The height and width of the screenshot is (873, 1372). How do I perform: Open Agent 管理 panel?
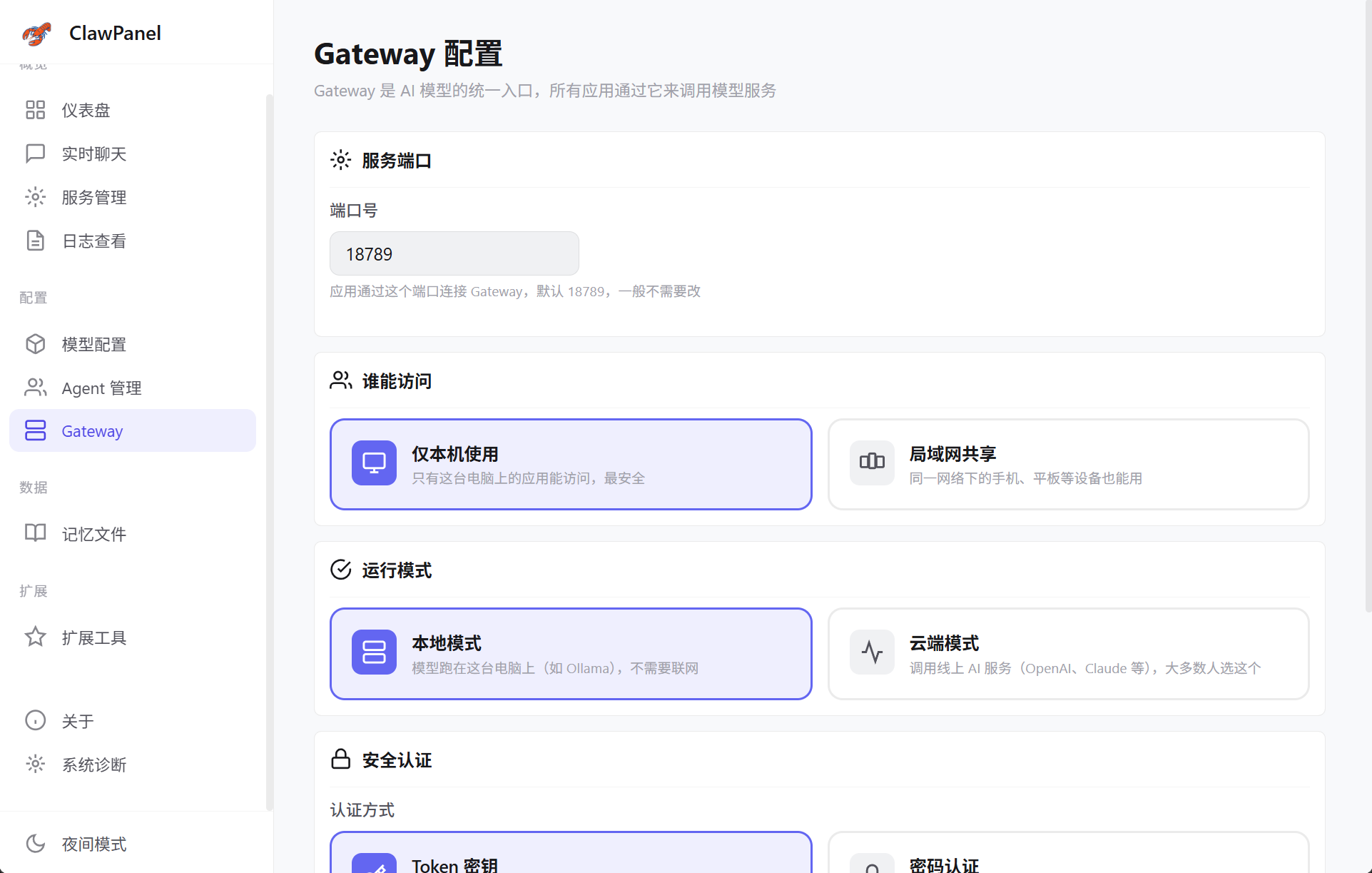coord(101,388)
